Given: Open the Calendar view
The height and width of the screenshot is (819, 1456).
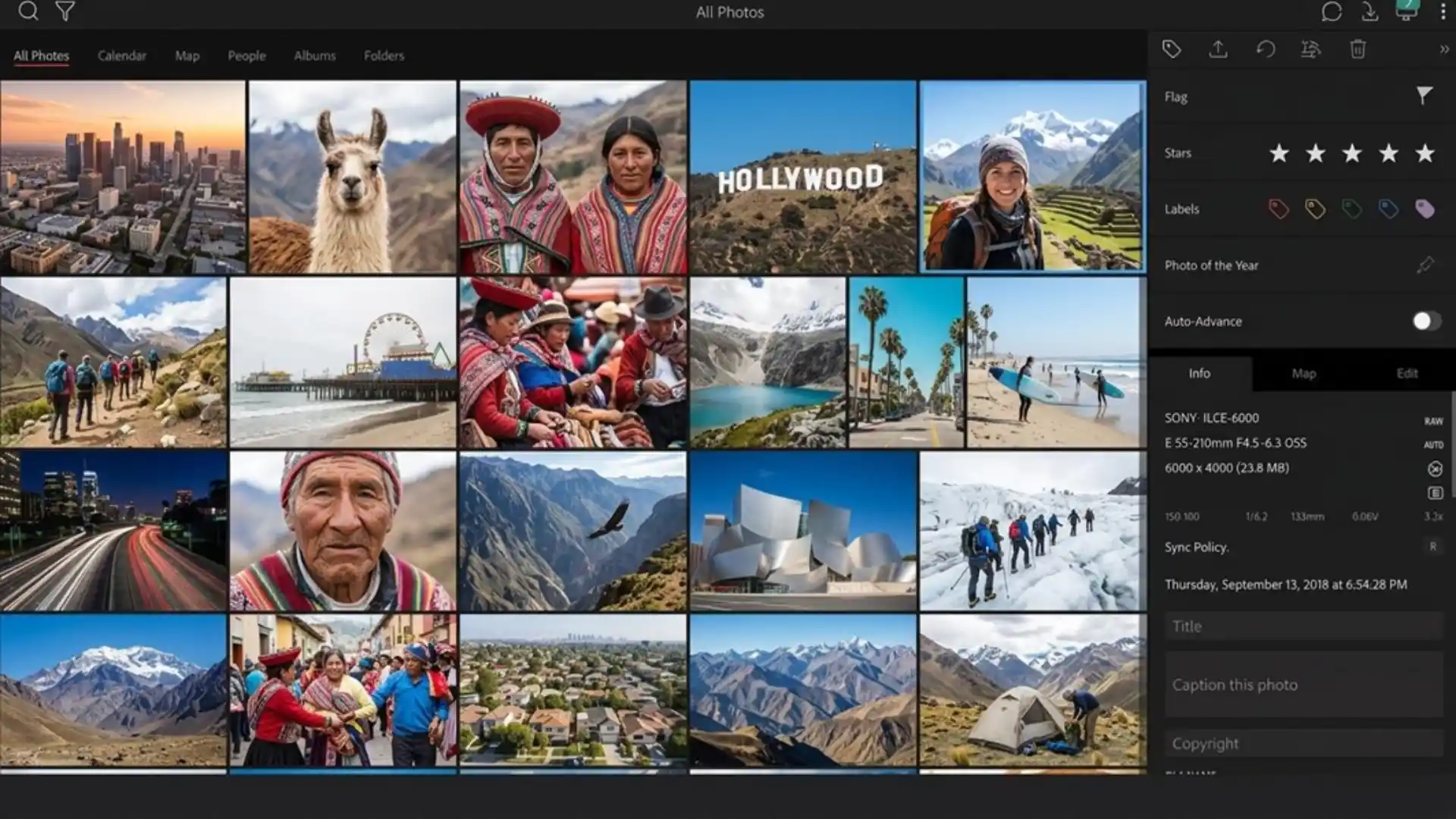Looking at the screenshot, I should (x=121, y=55).
